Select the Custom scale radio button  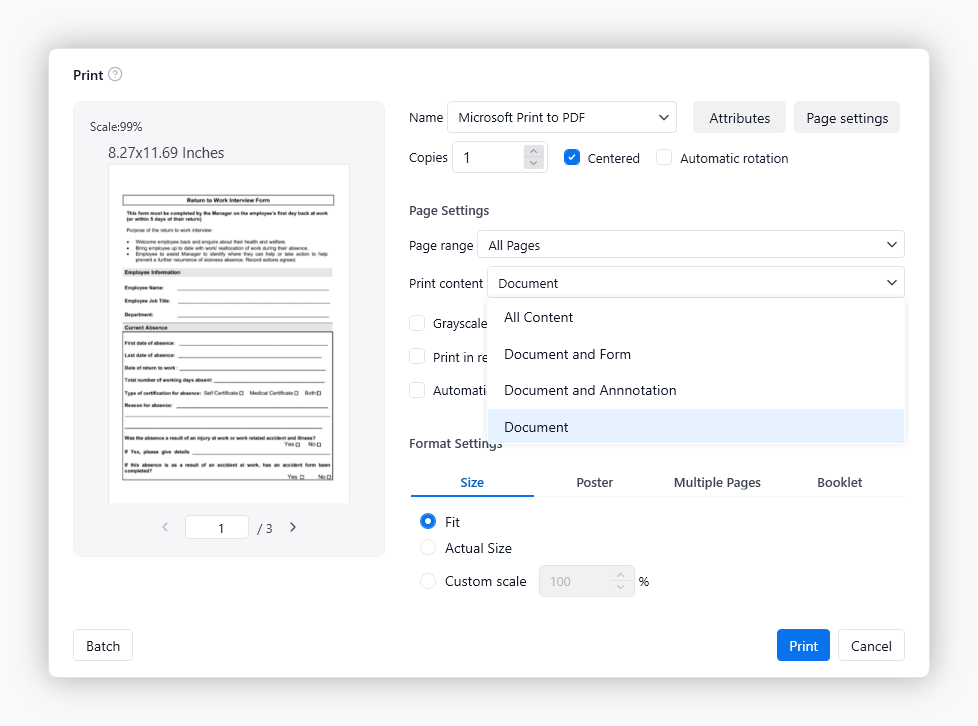pyautogui.click(x=428, y=581)
